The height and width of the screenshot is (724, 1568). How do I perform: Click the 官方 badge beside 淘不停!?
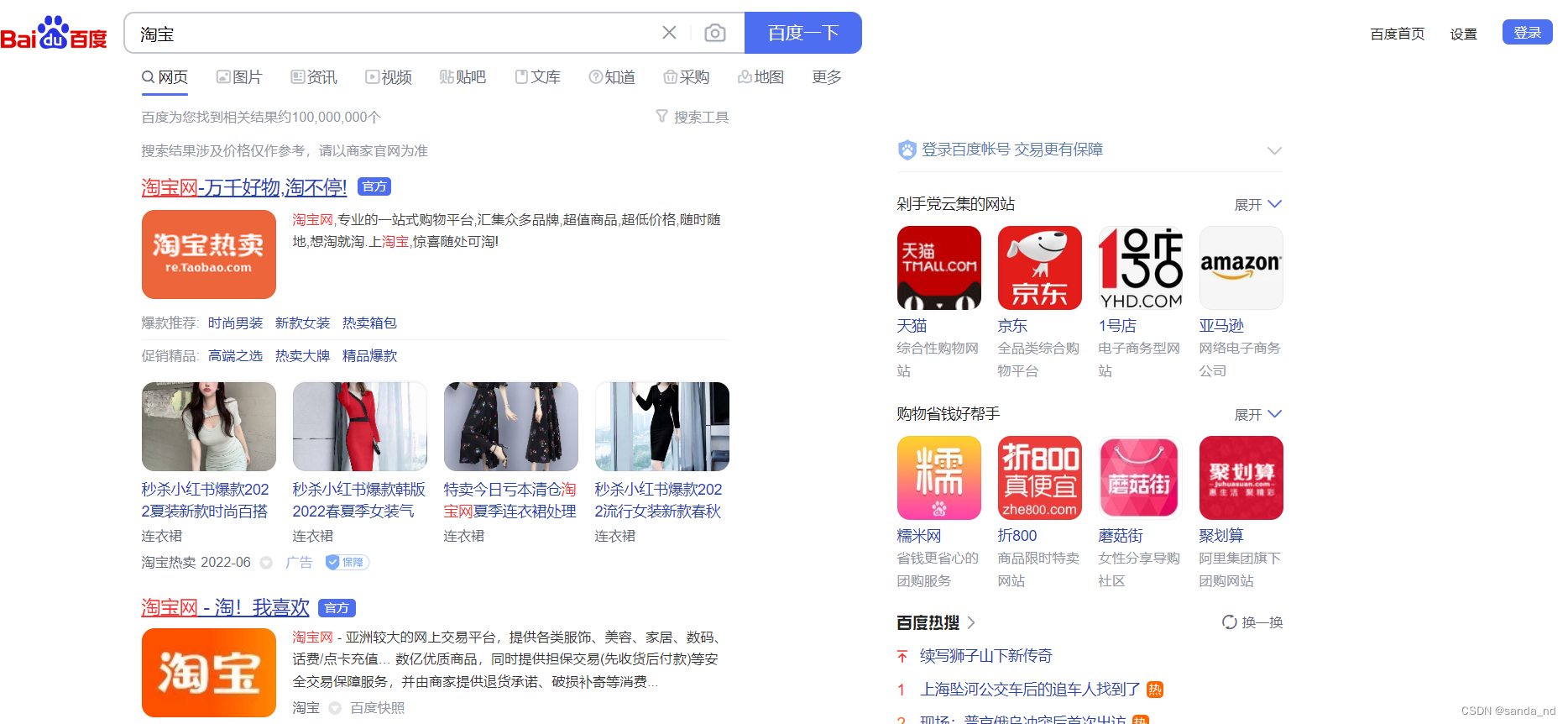(x=374, y=186)
